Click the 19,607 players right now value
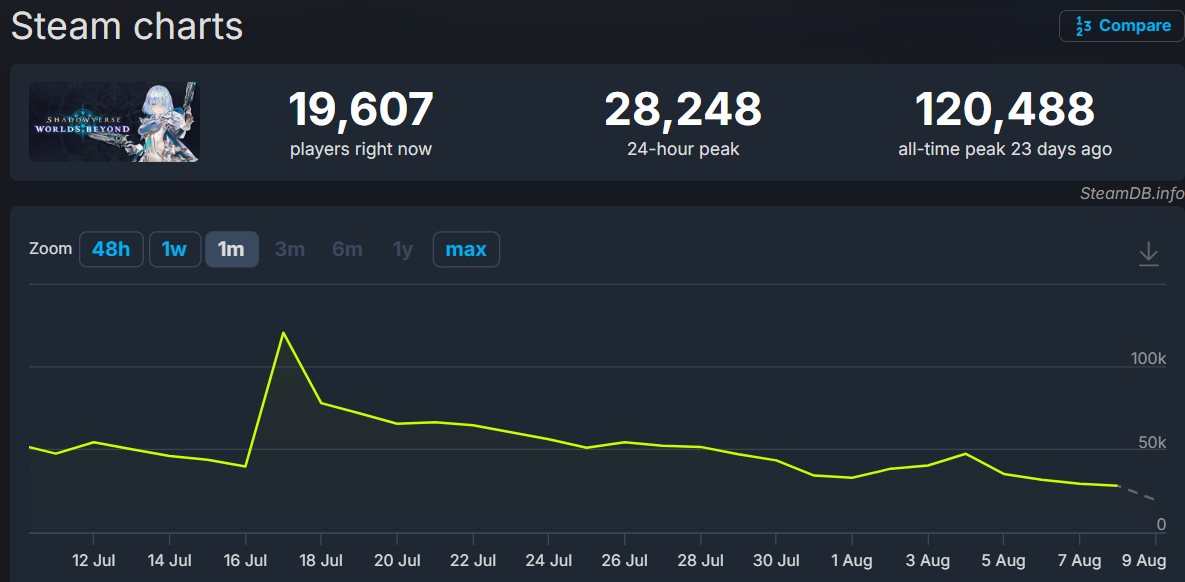 pos(361,109)
